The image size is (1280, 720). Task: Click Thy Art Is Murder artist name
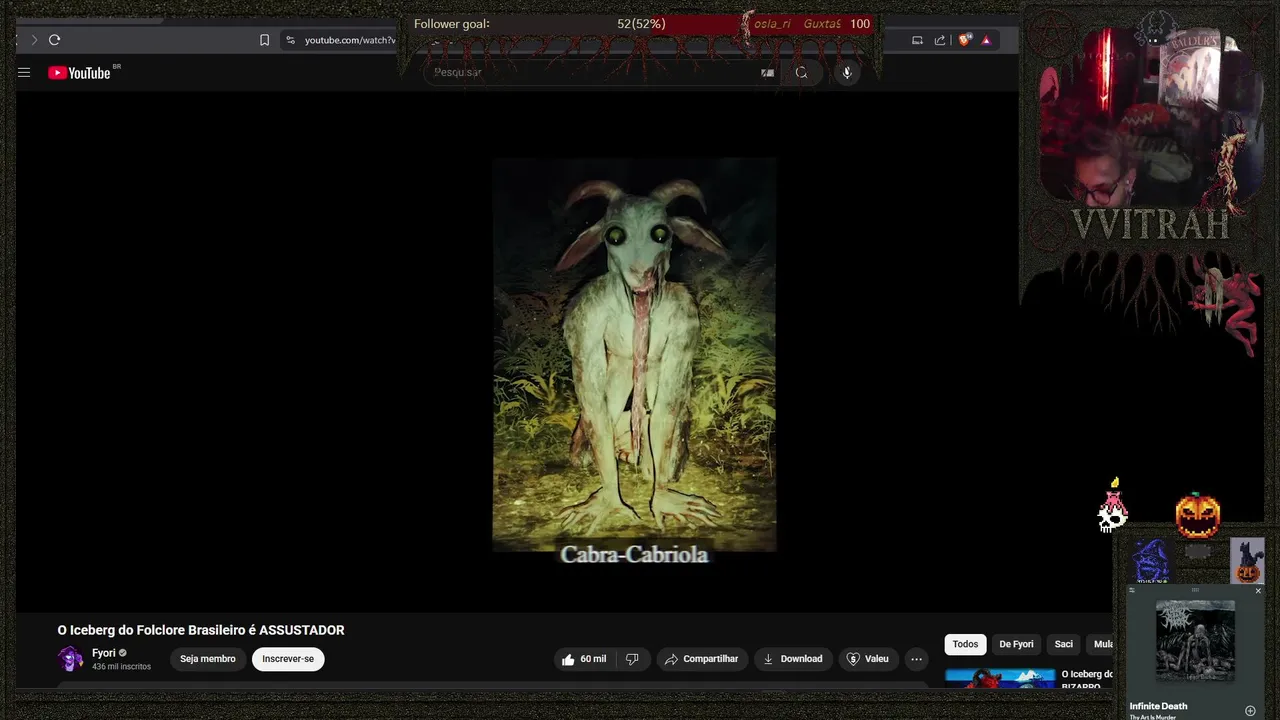(1153, 717)
